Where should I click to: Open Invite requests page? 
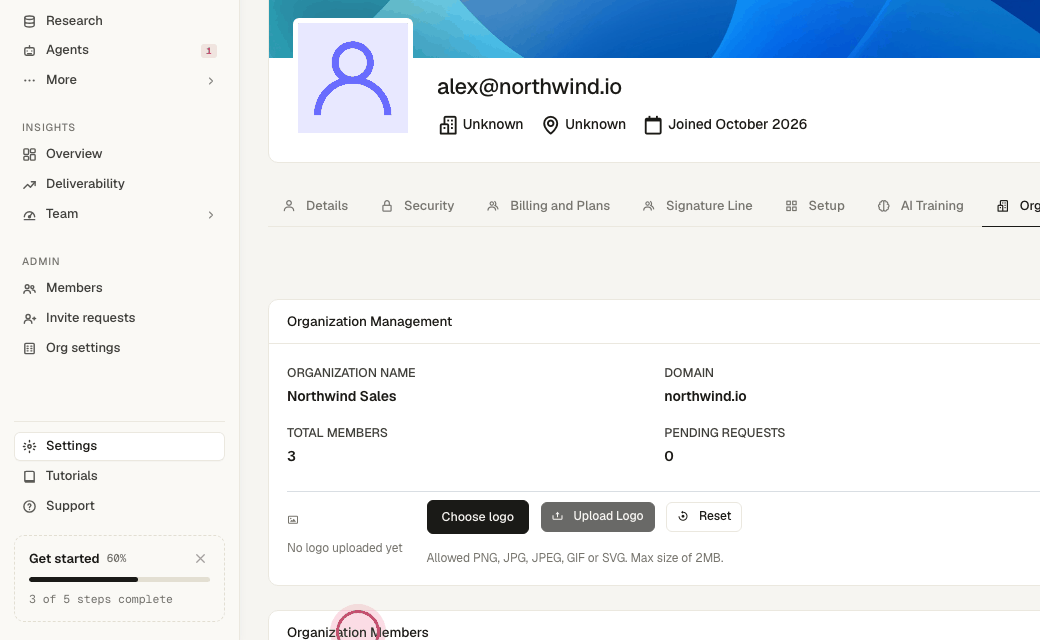tap(90, 318)
